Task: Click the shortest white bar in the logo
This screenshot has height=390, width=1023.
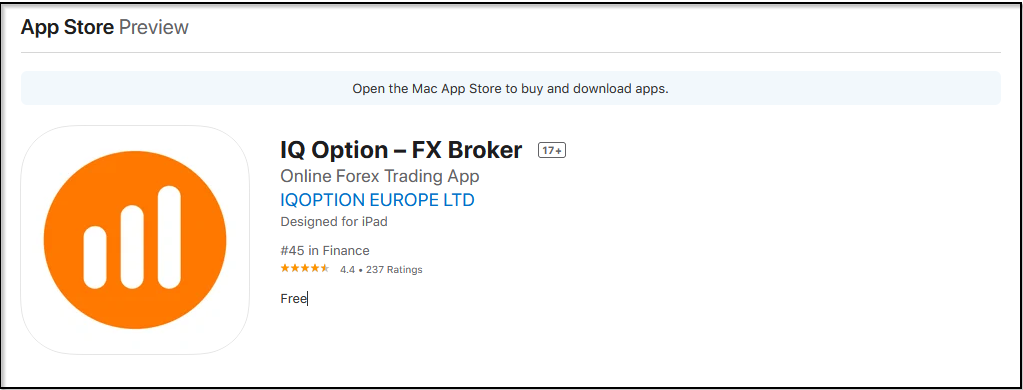Action: (95, 257)
